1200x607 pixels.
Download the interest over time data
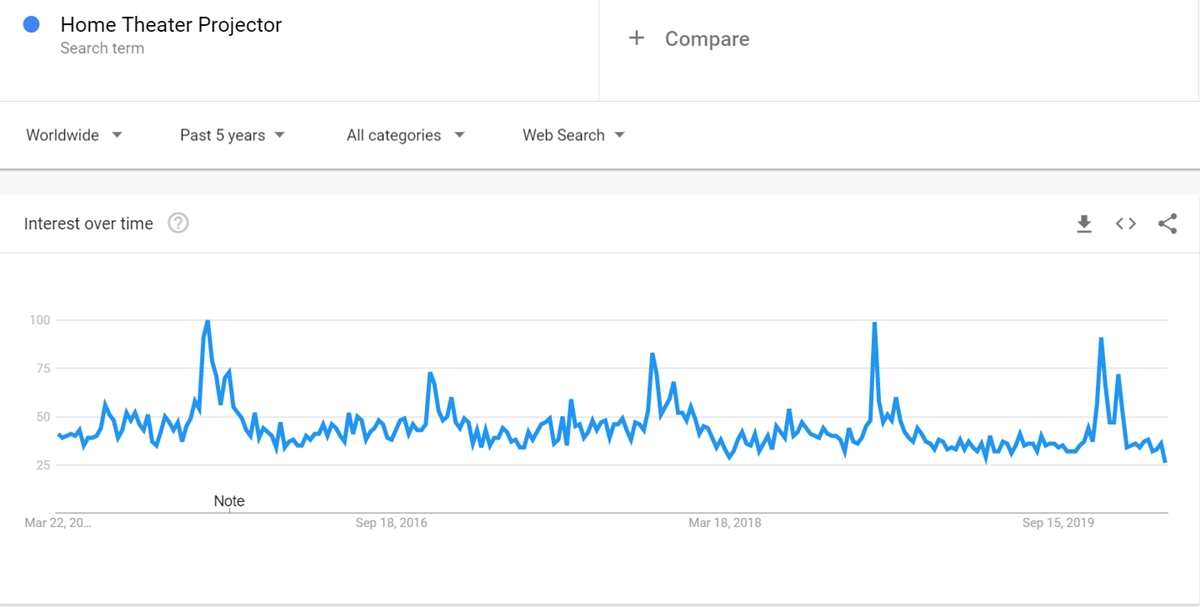1084,224
